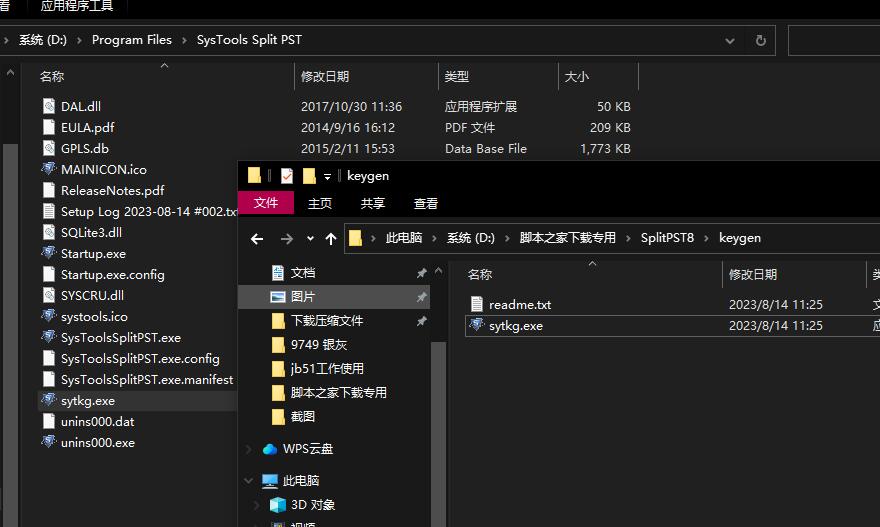Sort by 修改日期 column in keygen window
The image size is (880, 527).
794,274
